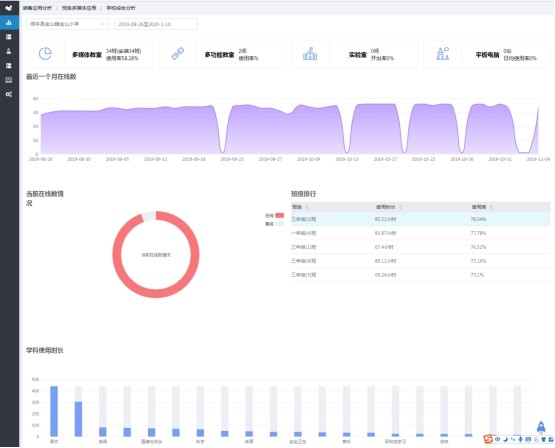Open the bar chart analytics sidebar icon
555x448 pixels.
pyautogui.click(x=9, y=23)
